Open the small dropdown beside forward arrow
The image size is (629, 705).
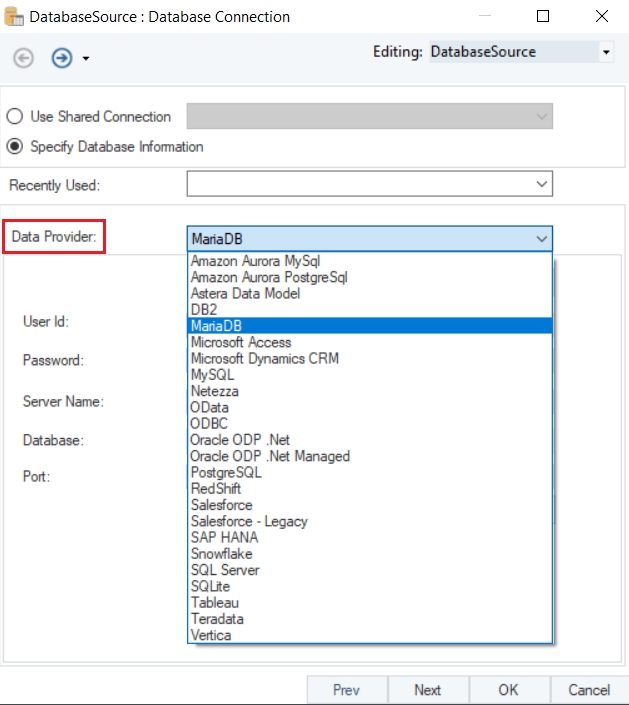click(86, 58)
